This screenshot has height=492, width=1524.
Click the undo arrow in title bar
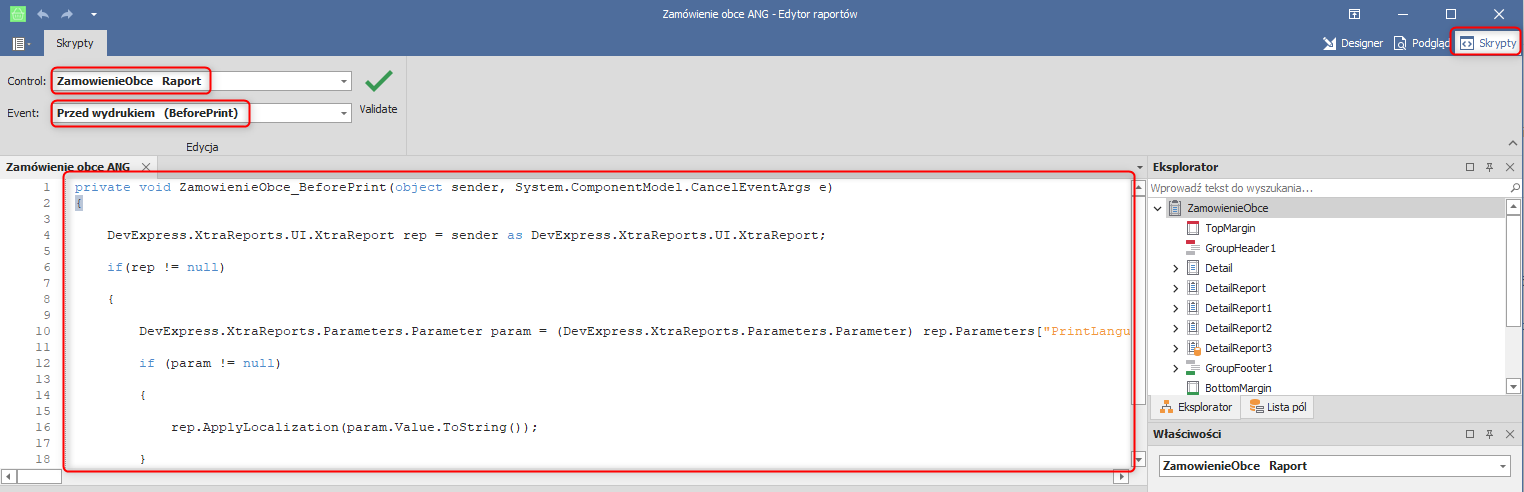pos(43,14)
